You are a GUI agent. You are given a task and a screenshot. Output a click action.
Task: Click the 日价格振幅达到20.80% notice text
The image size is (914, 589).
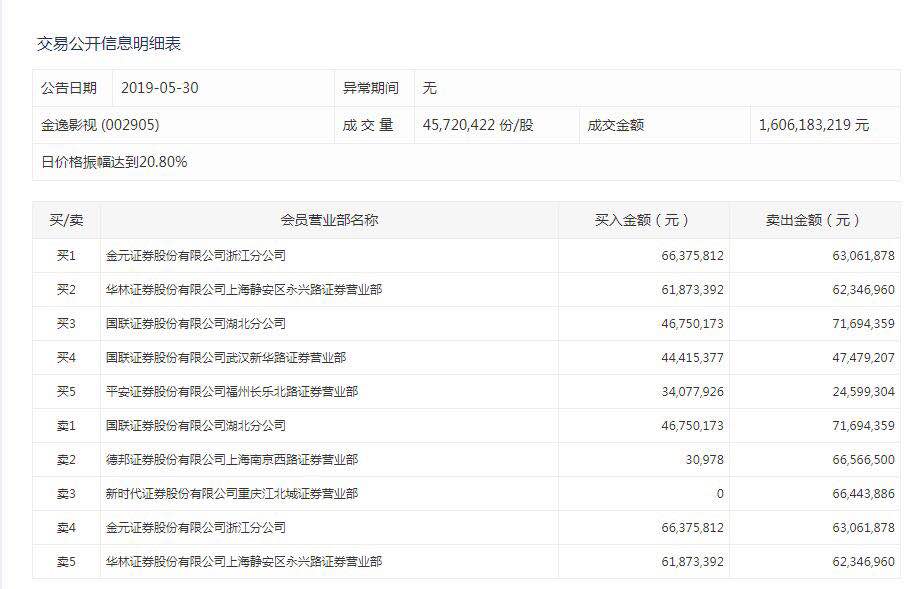click(x=114, y=162)
